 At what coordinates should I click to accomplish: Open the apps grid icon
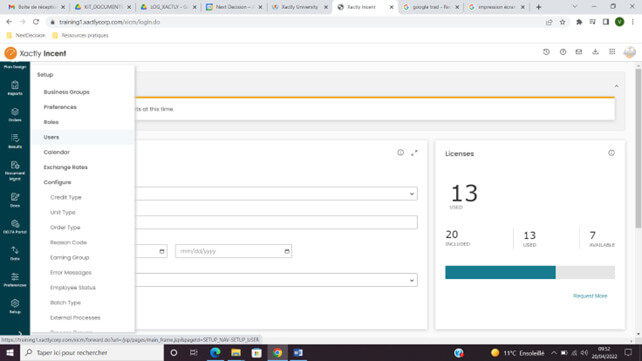[x=612, y=52]
